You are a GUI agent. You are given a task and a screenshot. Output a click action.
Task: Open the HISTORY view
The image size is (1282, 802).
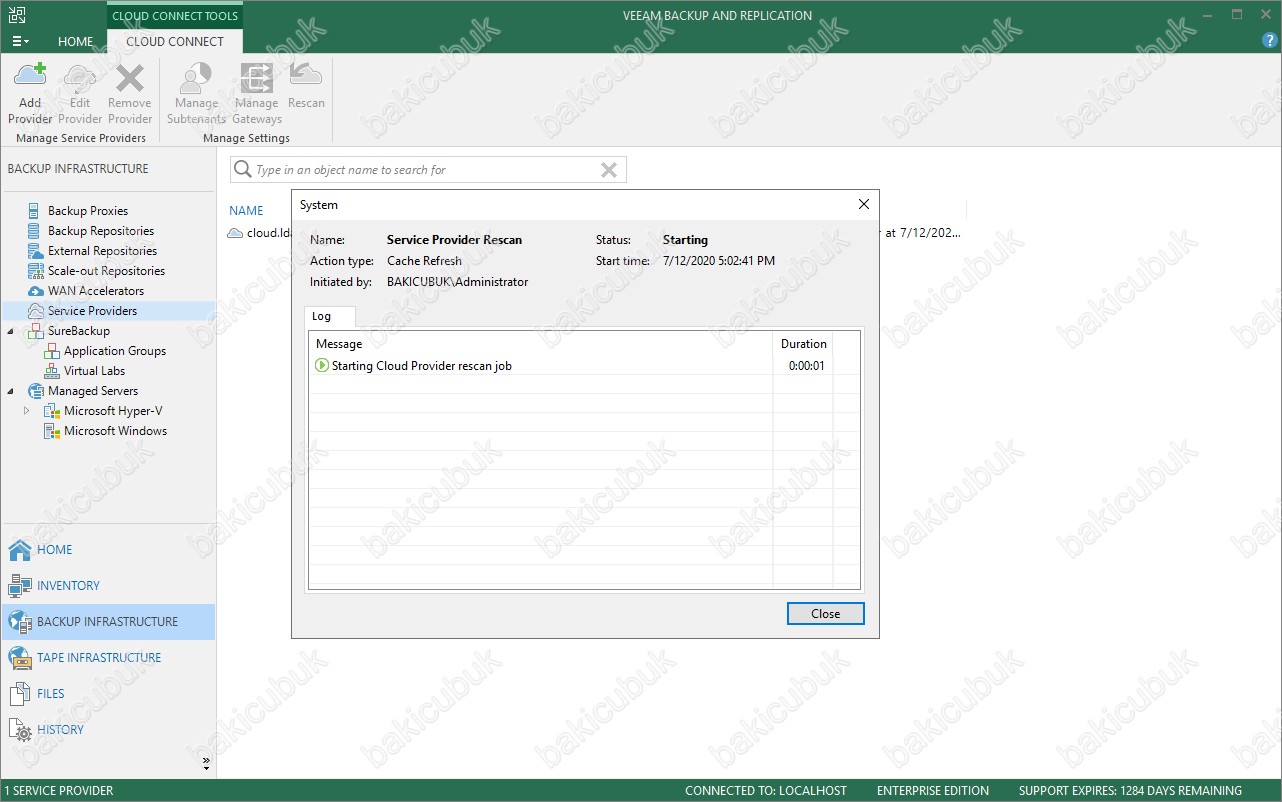(x=108, y=730)
